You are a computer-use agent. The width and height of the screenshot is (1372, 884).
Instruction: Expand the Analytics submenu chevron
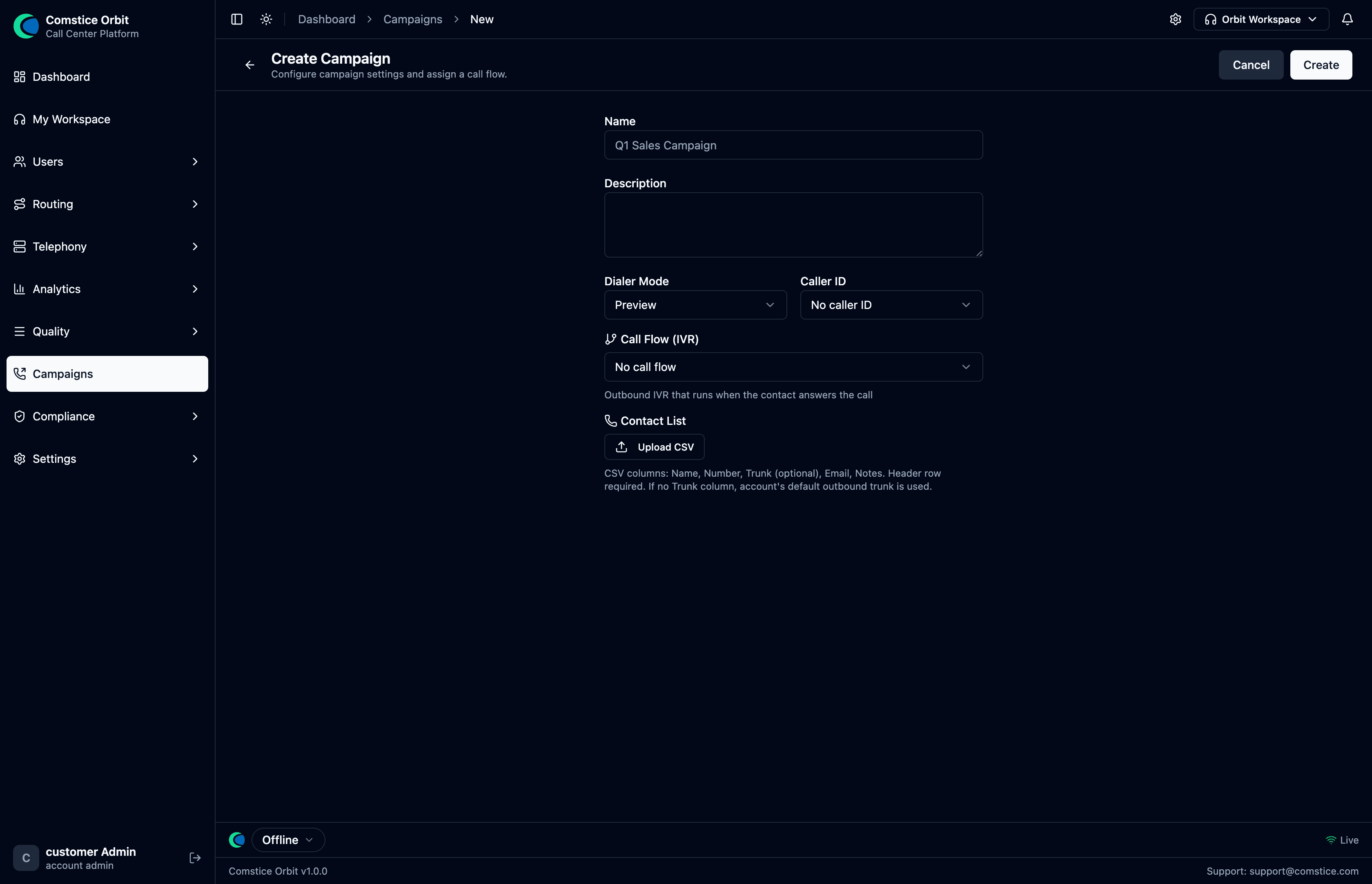pos(195,289)
